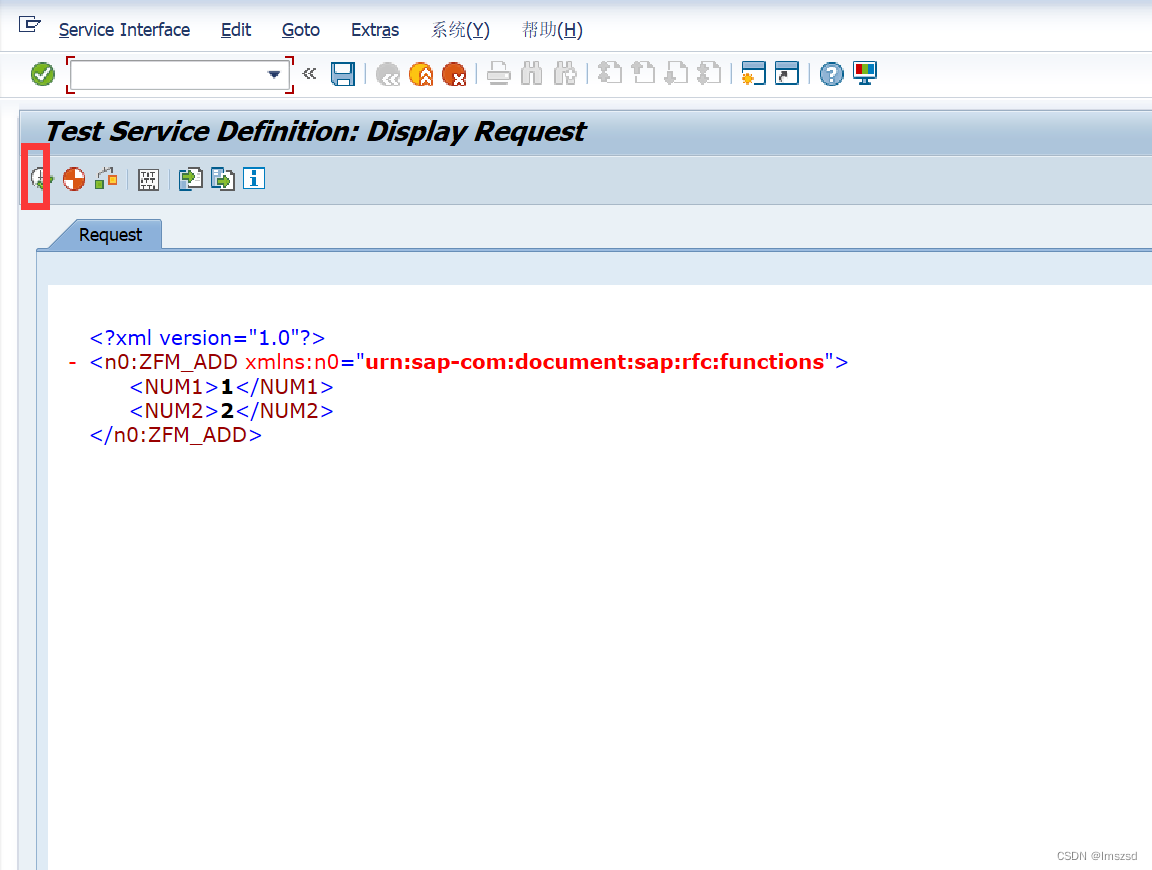
Task: Click the Execute clock icon
Action: pos(41,179)
